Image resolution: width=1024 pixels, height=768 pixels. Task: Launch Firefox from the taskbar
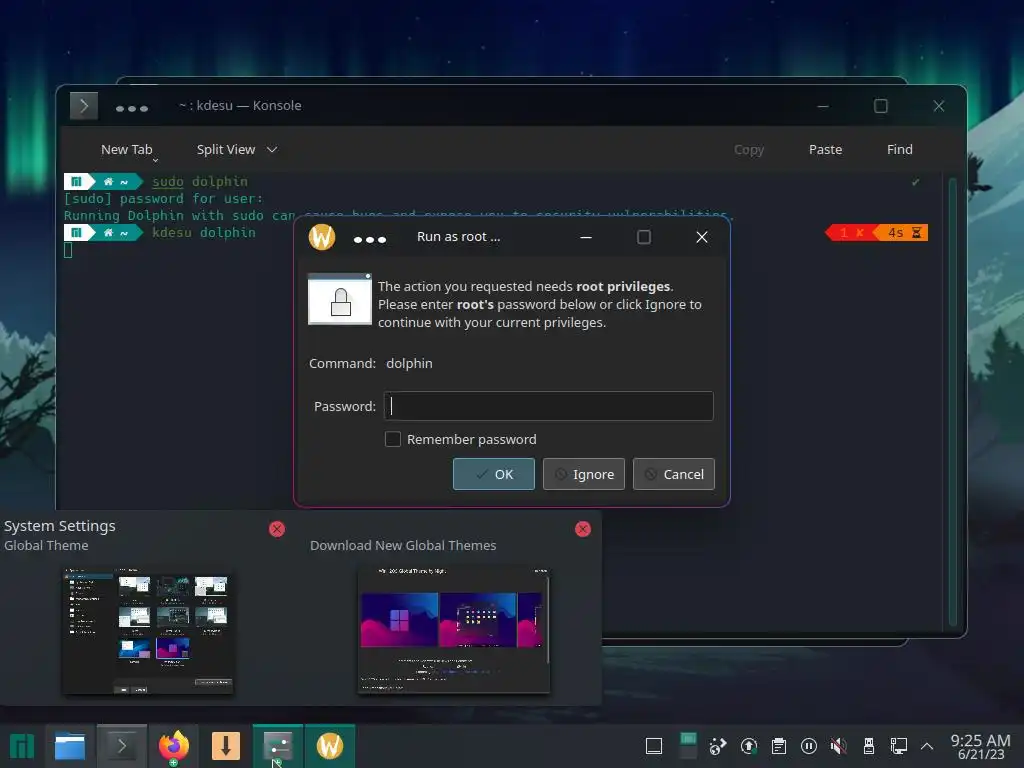coord(174,746)
